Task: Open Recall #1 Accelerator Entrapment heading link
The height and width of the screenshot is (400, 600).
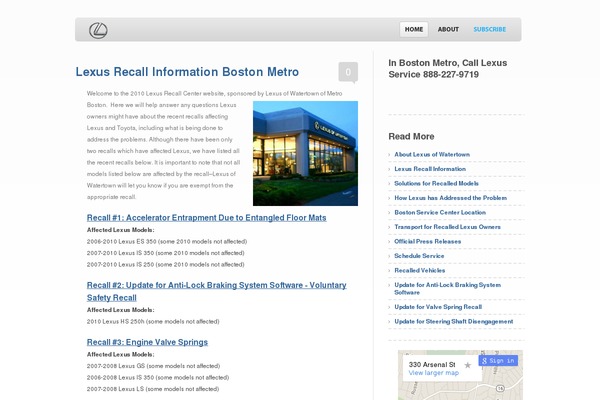Action: coord(207,217)
